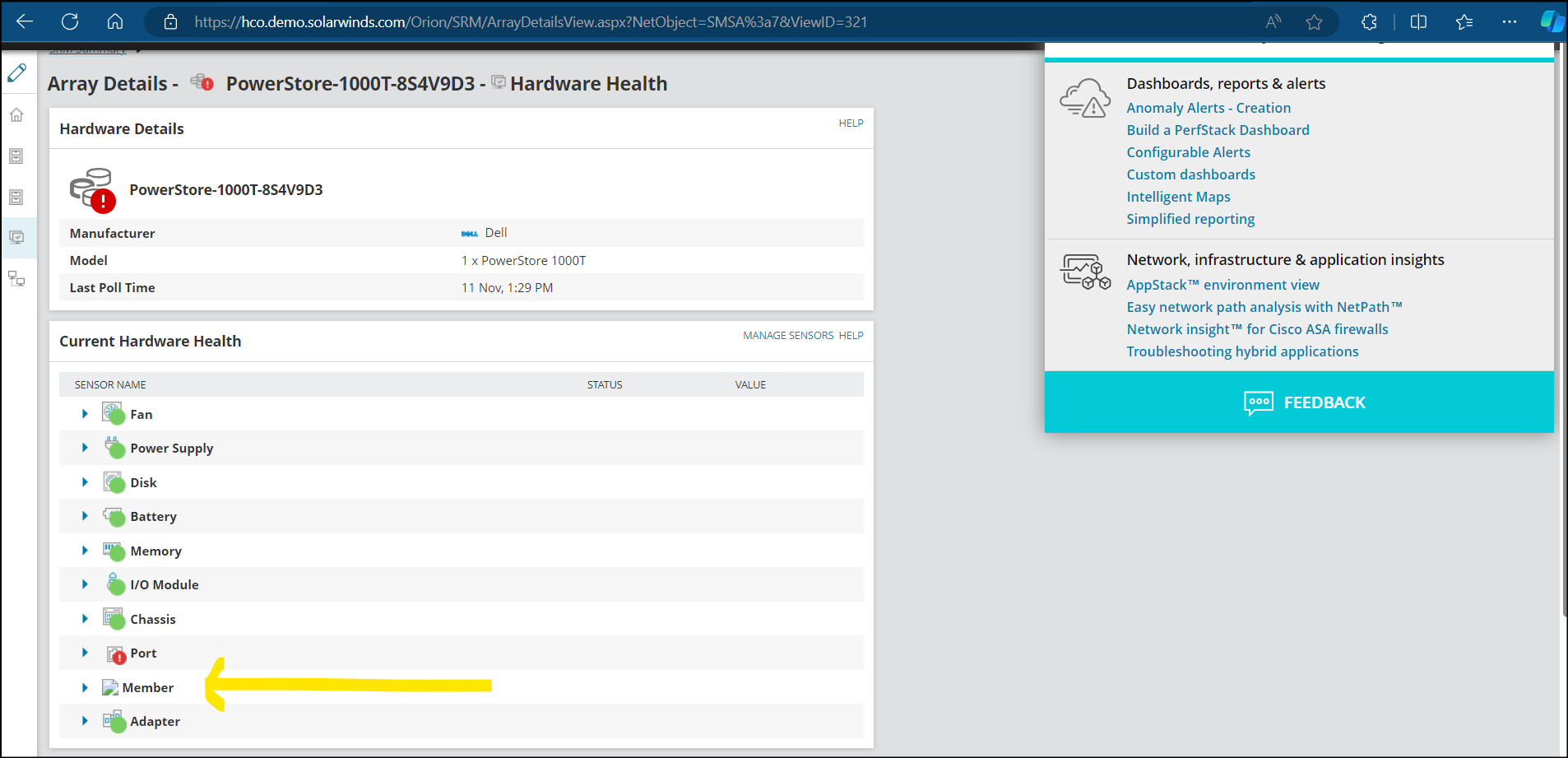Expand the Disk sensor row
1568x758 pixels.
[85, 482]
